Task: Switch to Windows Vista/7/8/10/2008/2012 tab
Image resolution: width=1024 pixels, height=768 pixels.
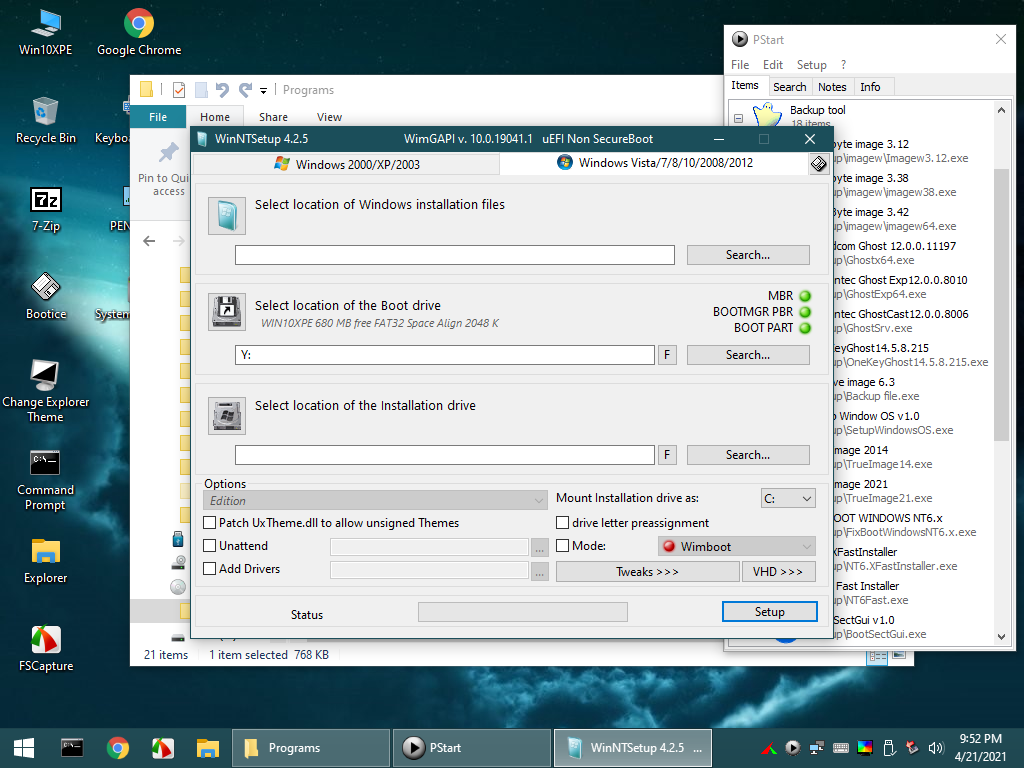Action: [655, 163]
